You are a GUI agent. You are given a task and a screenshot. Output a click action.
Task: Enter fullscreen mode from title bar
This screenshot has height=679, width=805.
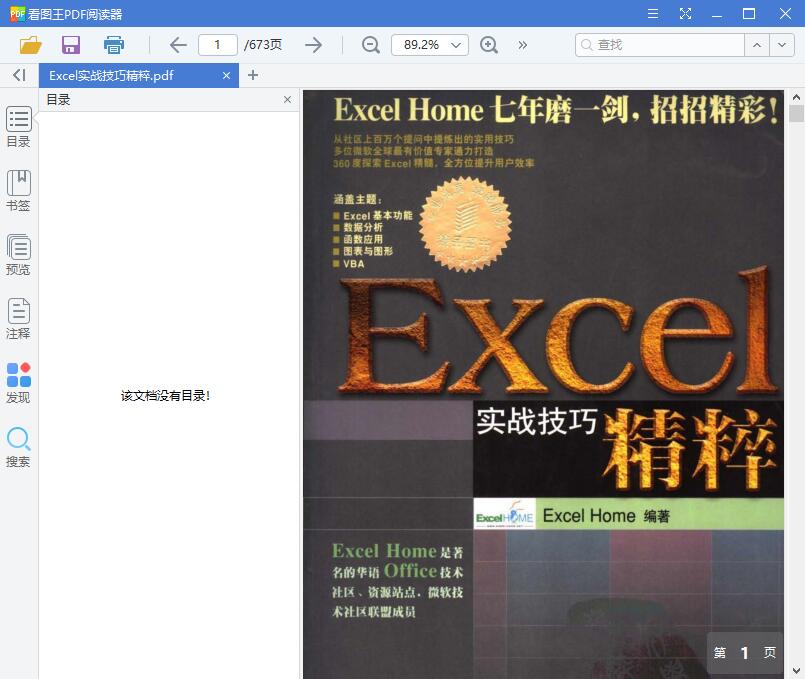[x=685, y=13]
